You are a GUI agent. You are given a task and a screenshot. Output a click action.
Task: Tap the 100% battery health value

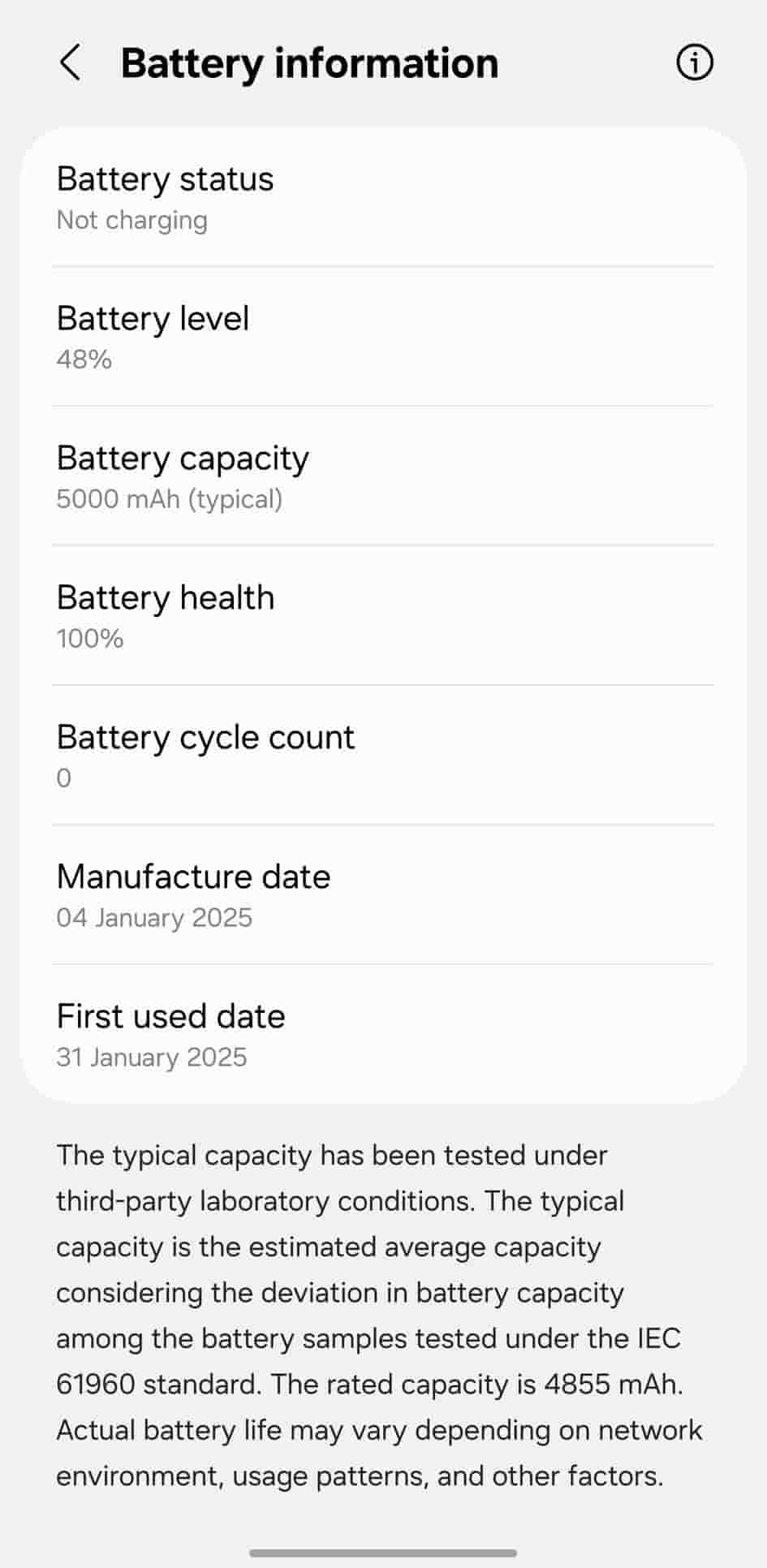[89, 639]
